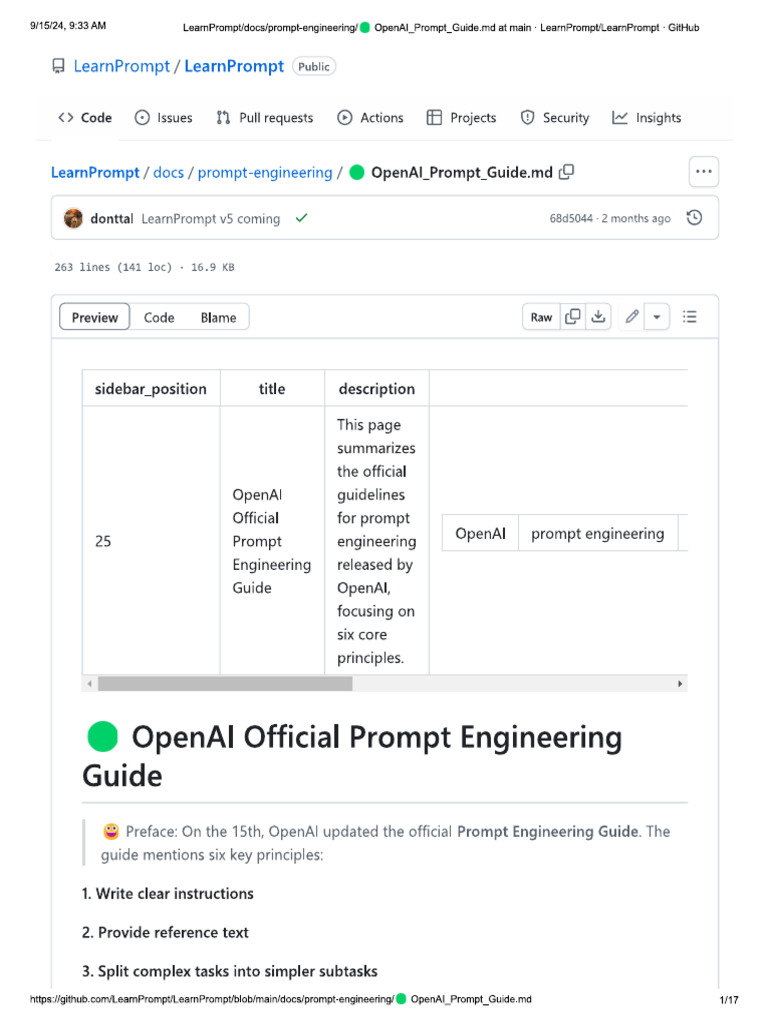Download the raw file
Image resolution: width=768 pixels, height=1024 pixels.
click(598, 317)
